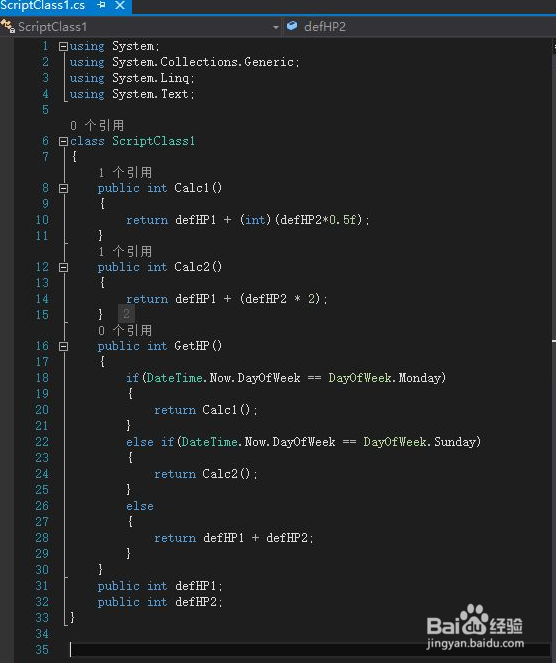This screenshot has height=663, width=556.
Task: Collapse the using directives block
Action: pyautogui.click(x=63, y=46)
